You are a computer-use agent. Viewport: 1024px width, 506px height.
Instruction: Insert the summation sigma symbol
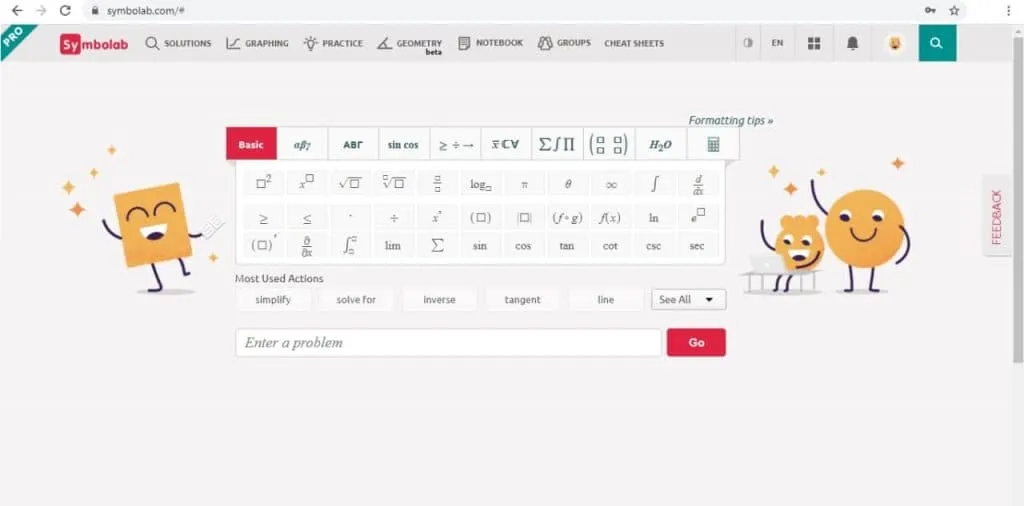coord(437,245)
